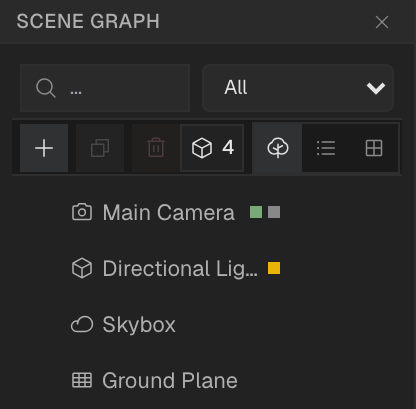Click the Skybox cloud icon
416x409 pixels.
pos(82,324)
